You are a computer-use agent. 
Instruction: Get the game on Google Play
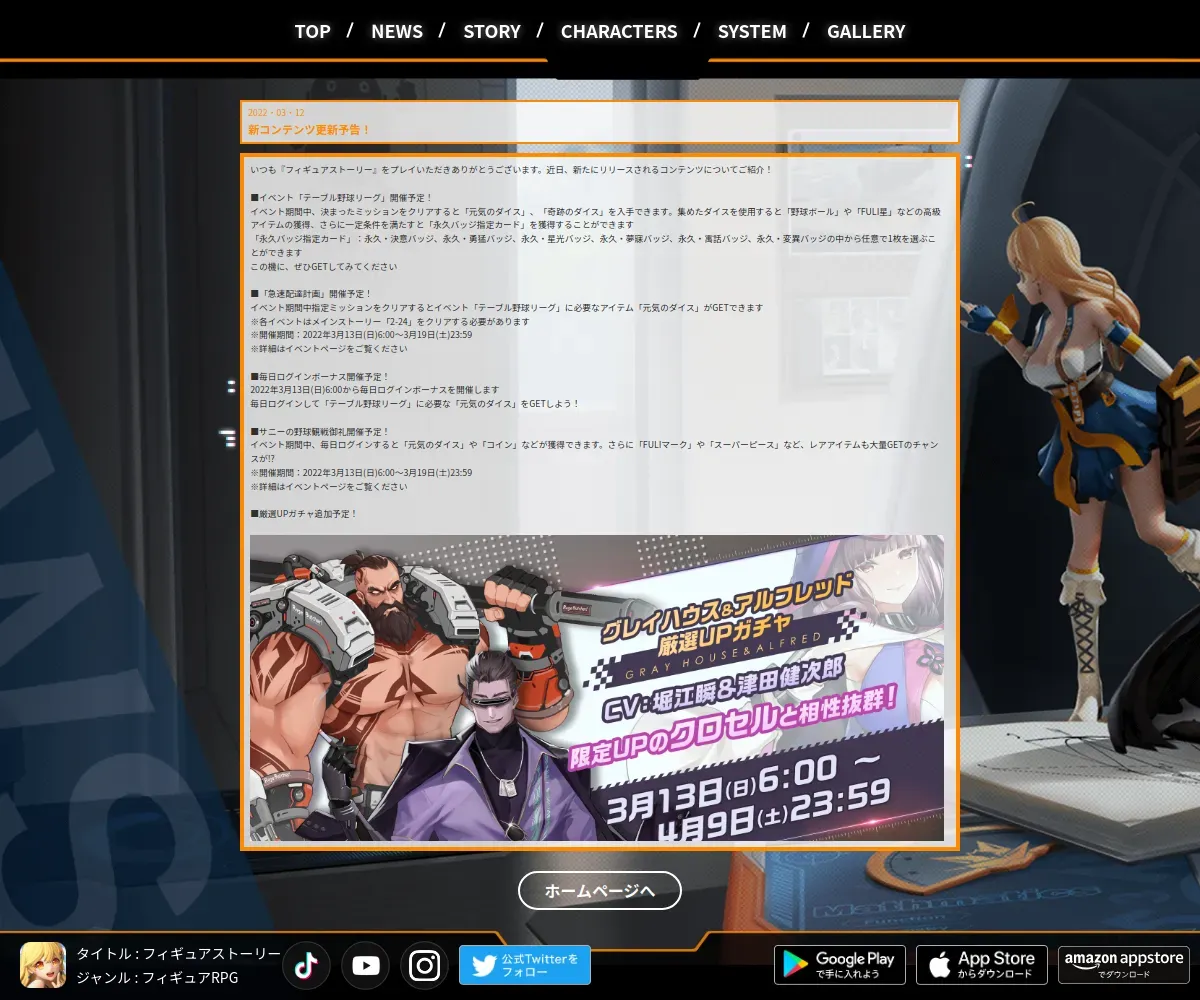(x=840, y=965)
